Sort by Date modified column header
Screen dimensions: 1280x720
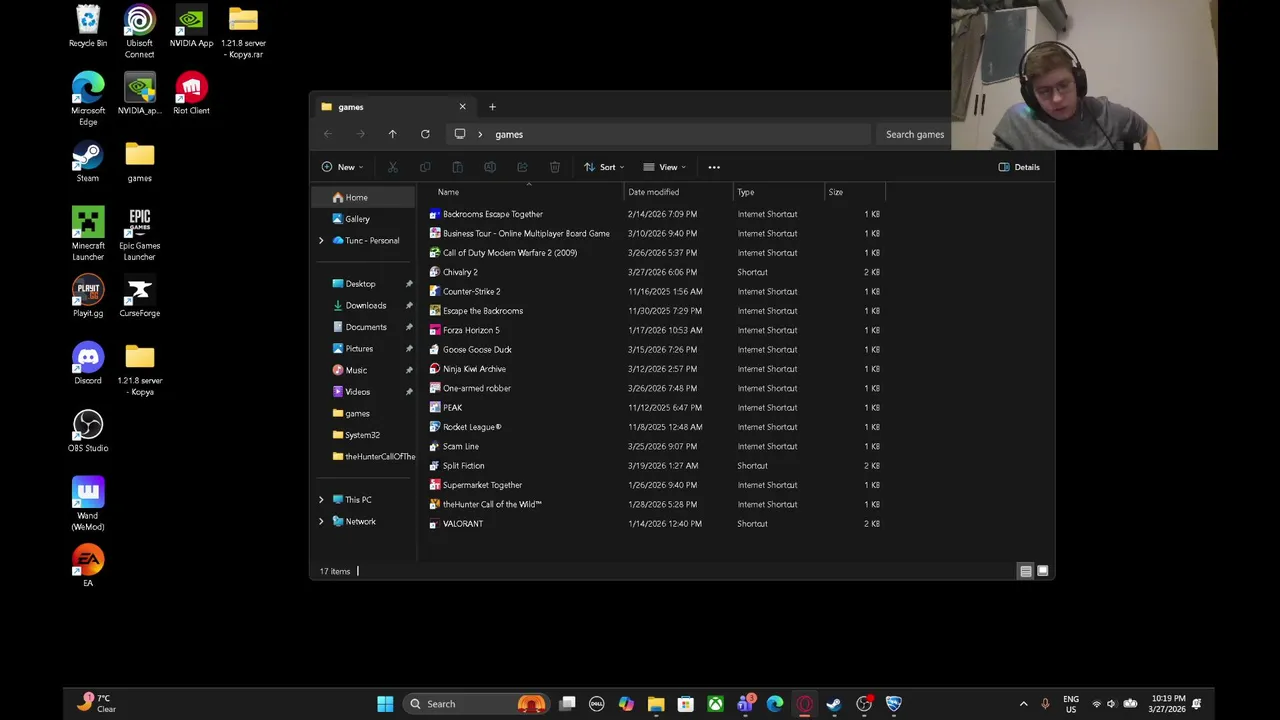tap(677, 192)
